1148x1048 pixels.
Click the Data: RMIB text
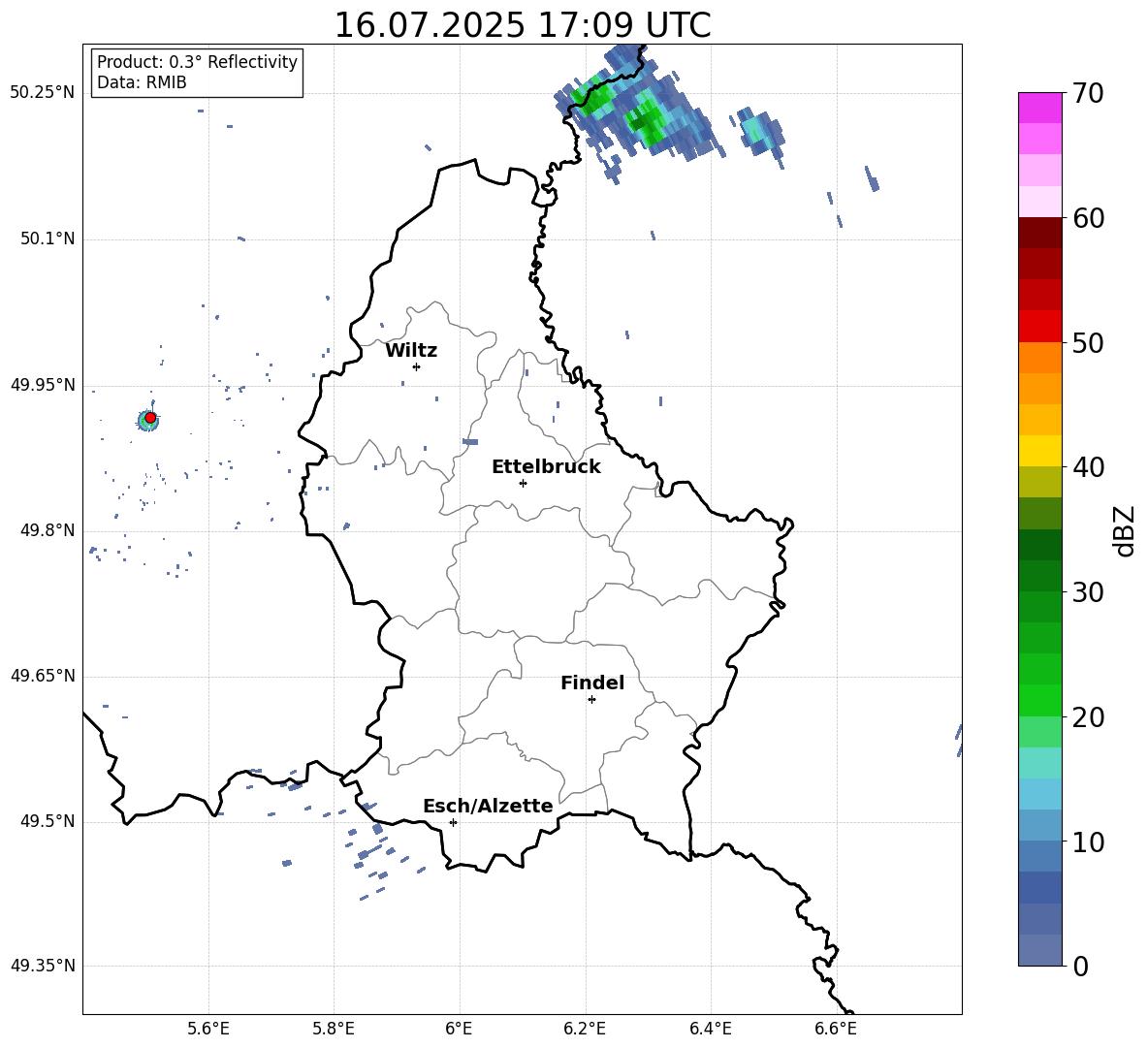coord(142,82)
